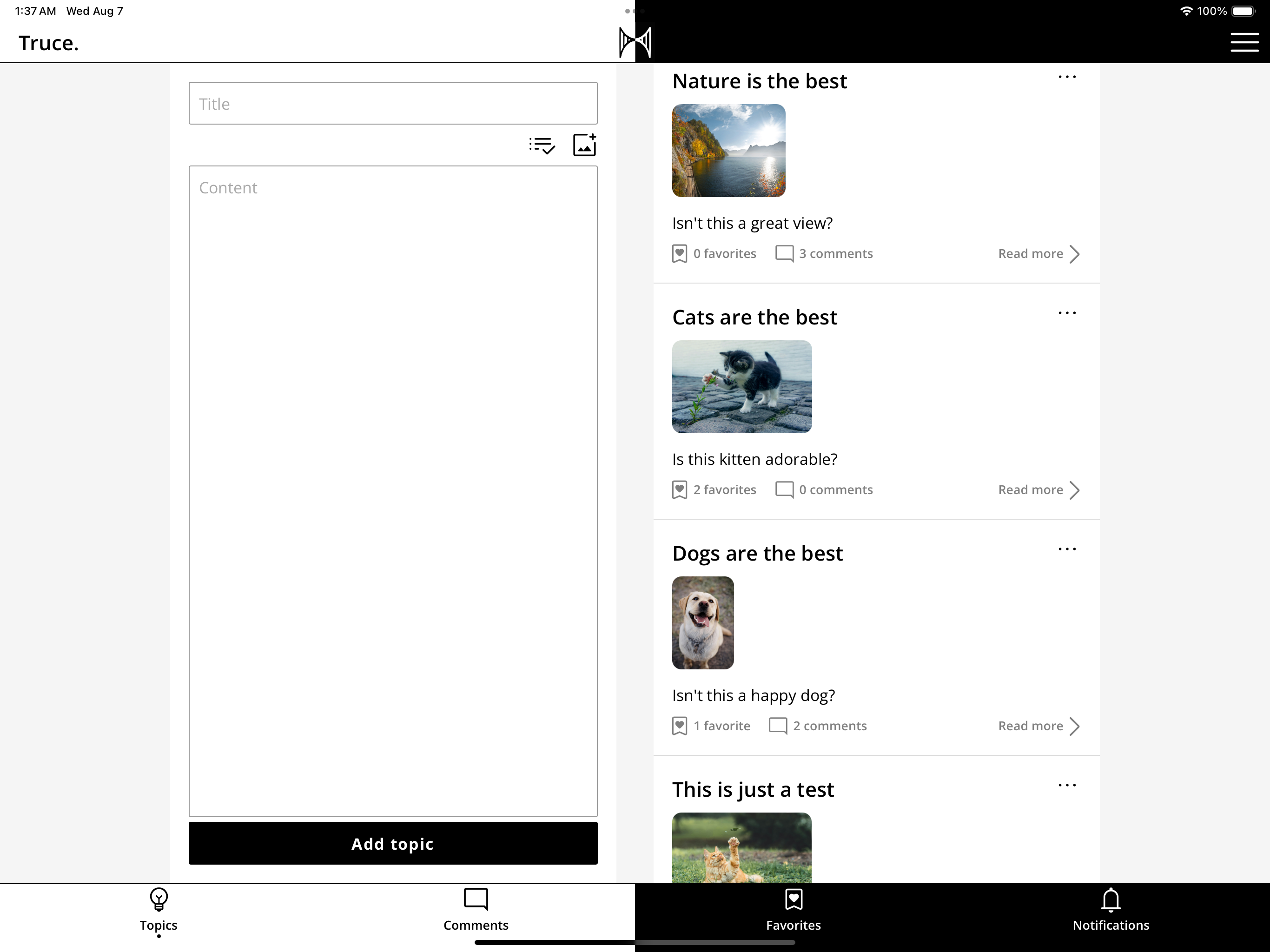Read more of Cats are the best
Viewport: 1270px width, 952px height.
pyautogui.click(x=1039, y=490)
